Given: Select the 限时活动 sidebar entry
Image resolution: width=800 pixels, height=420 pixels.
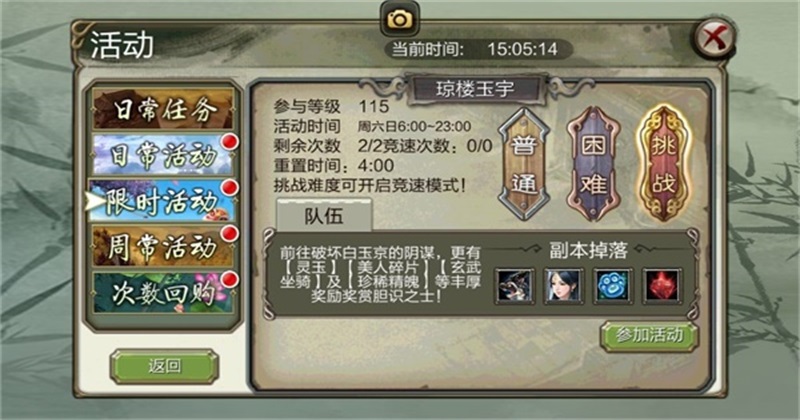Looking at the screenshot, I should 163,200.
